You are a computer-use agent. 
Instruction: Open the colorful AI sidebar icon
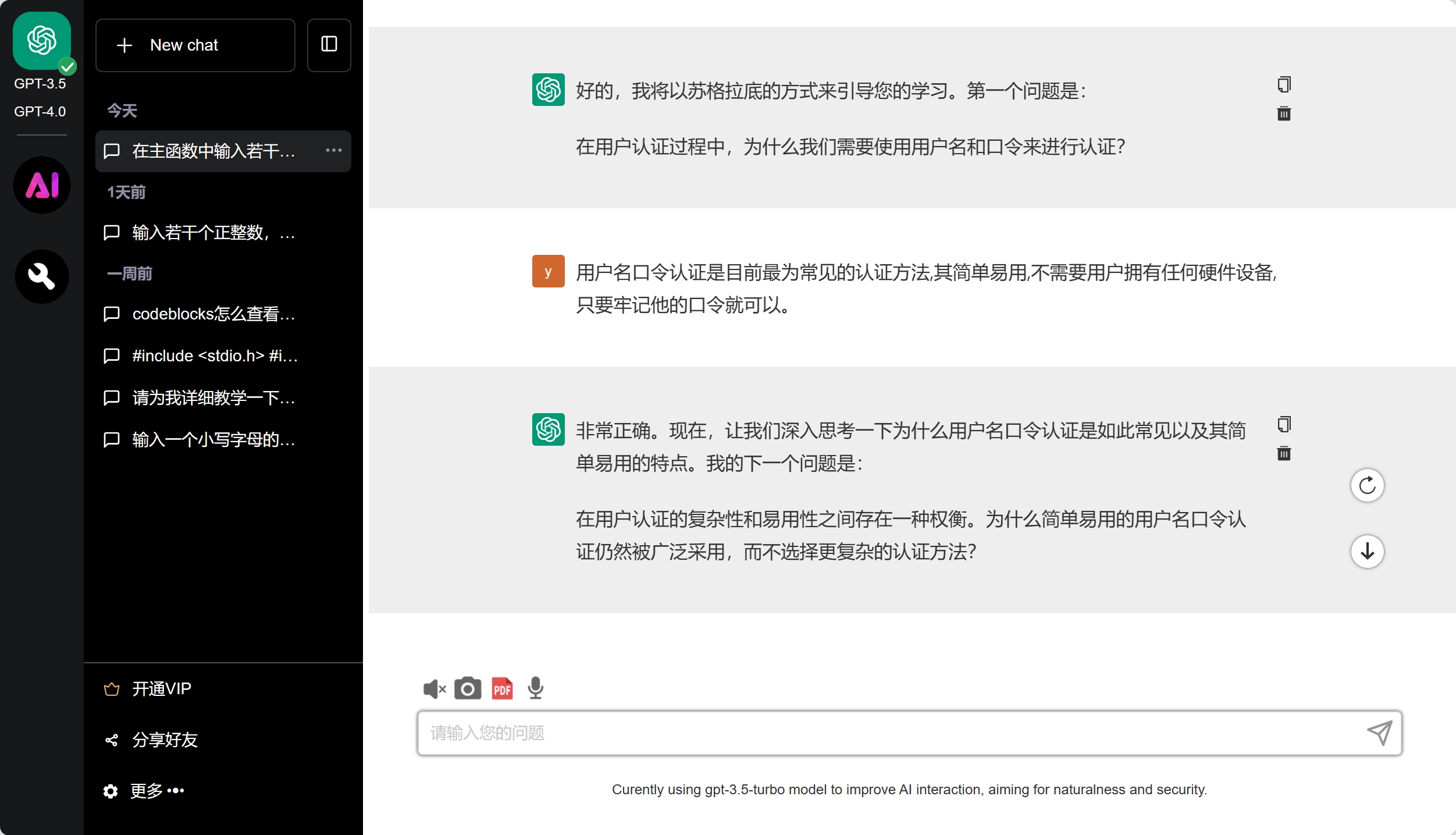[42, 185]
